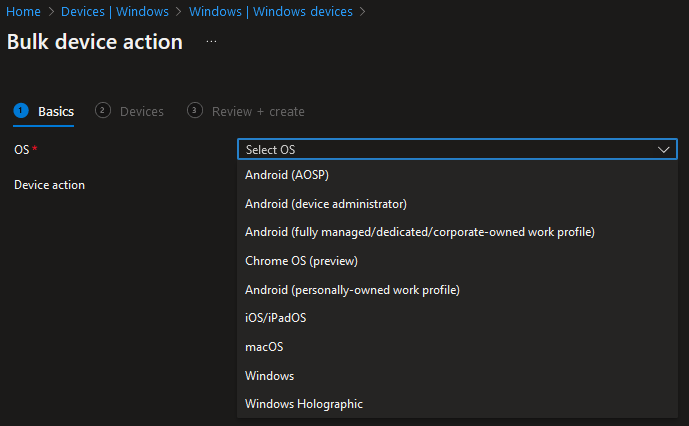Choose macOS from the OS list
689x426 pixels.
tap(457, 347)
